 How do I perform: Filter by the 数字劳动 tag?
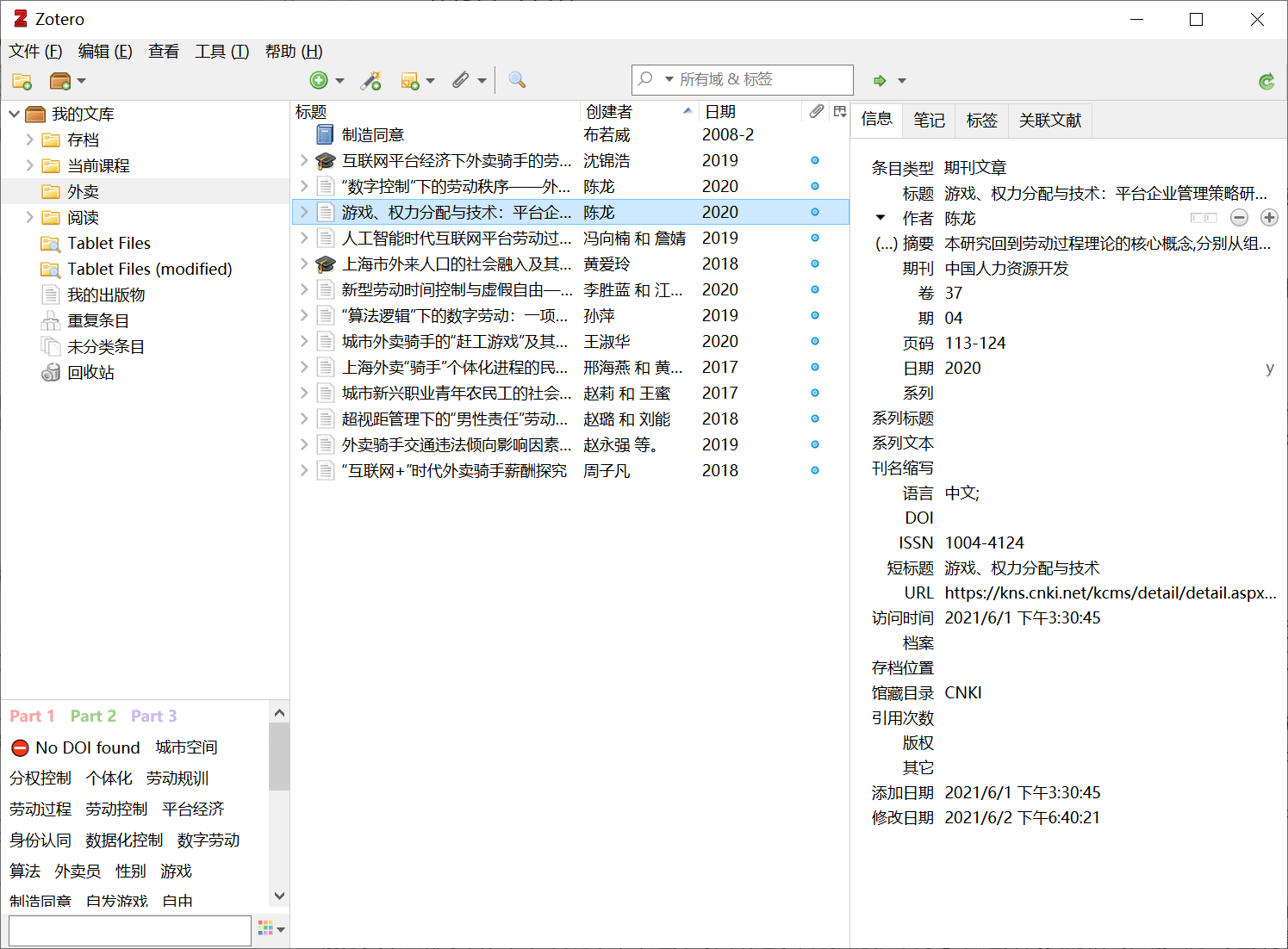point(208,840)
